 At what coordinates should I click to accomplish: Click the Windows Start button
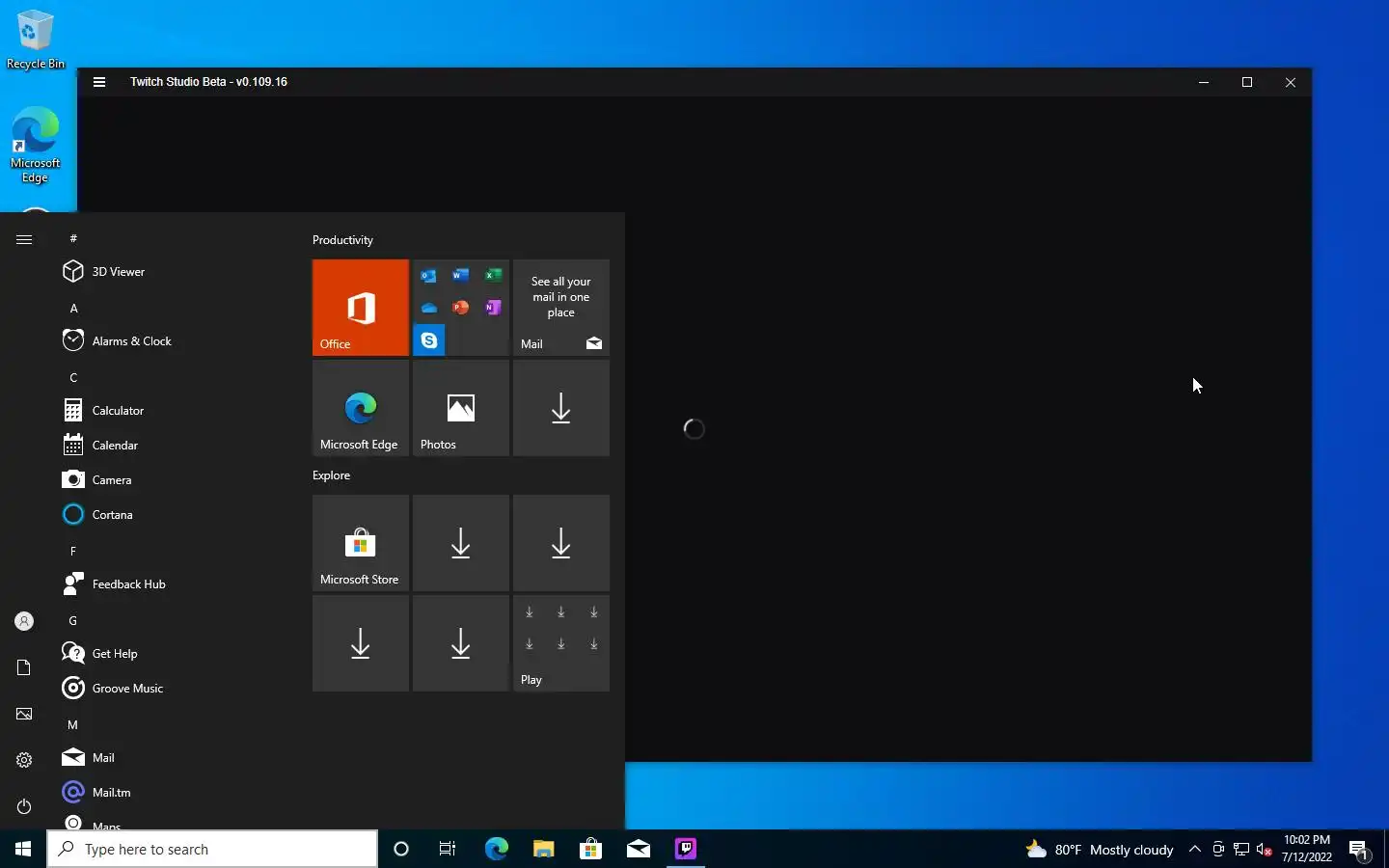click(23, 849)
